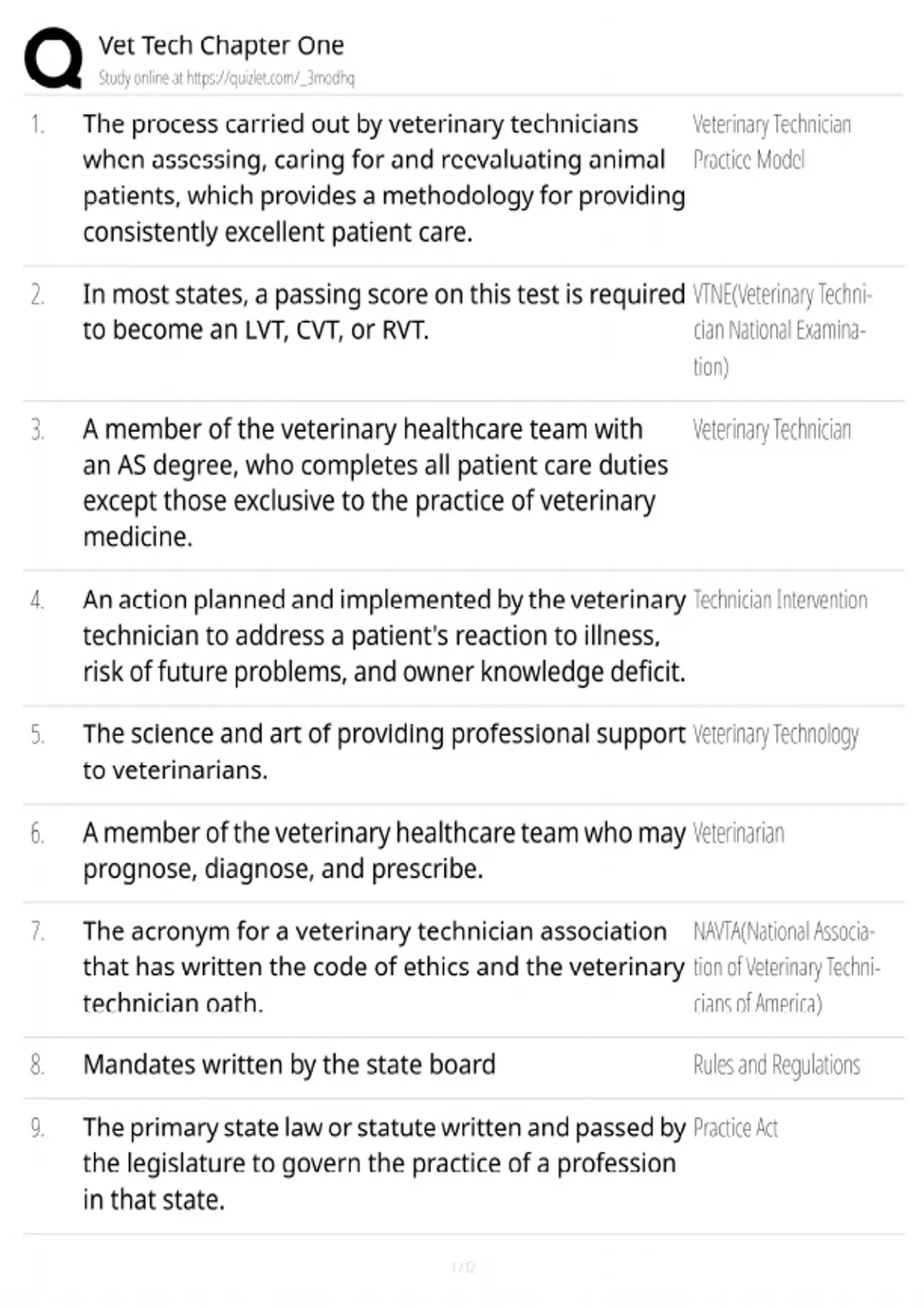924x1309 pixels.
Task: Click the Veterinary Technician answer for item 3
Action: click(x=772, y=430)
